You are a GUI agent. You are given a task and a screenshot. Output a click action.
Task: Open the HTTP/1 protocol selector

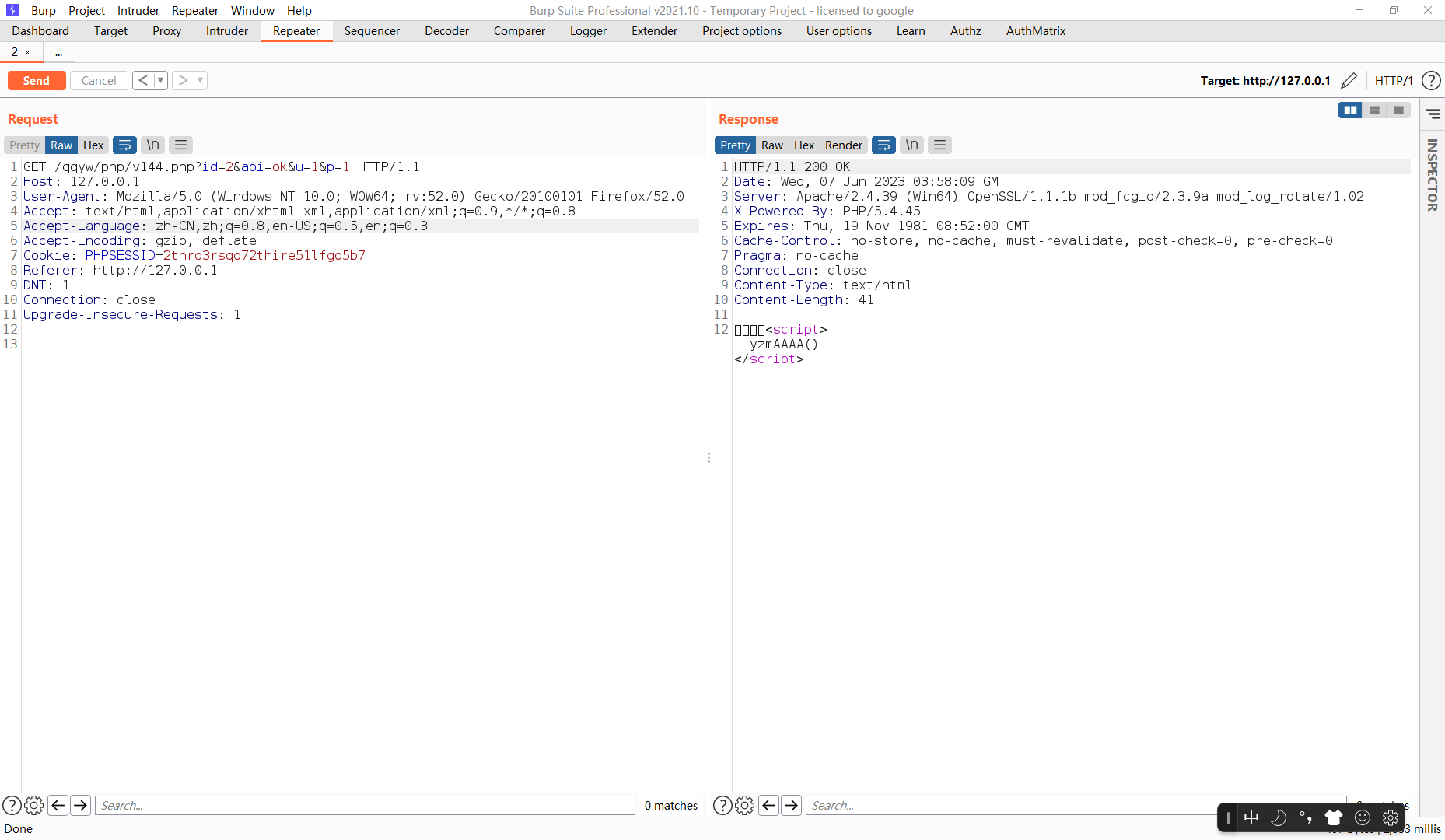[1393, 80]
